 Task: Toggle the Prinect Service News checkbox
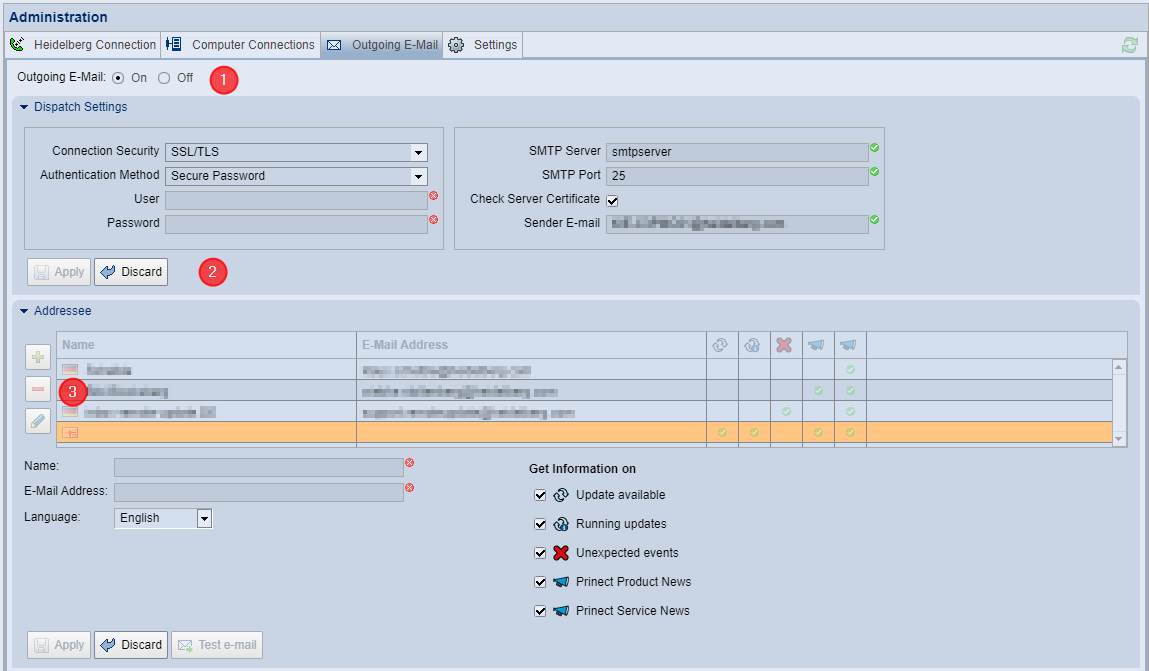(x=540, y=611)
